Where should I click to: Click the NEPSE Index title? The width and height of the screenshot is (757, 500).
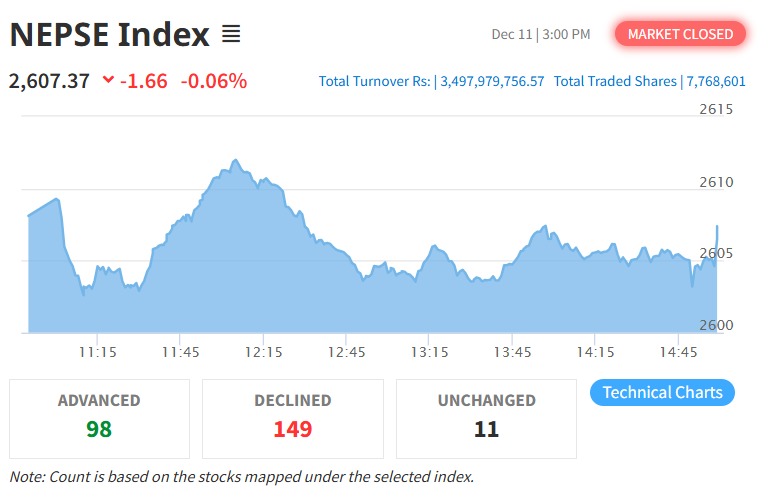[x=110, y=35]
